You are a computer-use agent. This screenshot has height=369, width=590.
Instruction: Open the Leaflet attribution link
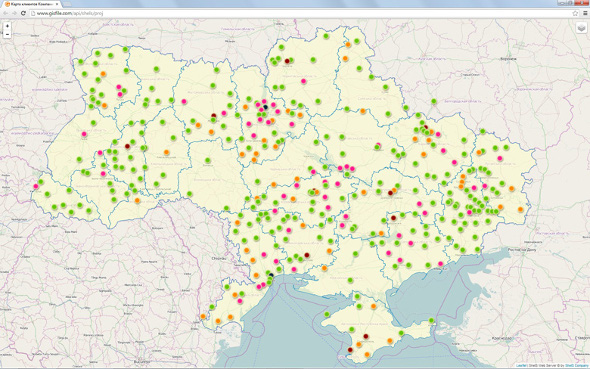[x=521, y=366]
